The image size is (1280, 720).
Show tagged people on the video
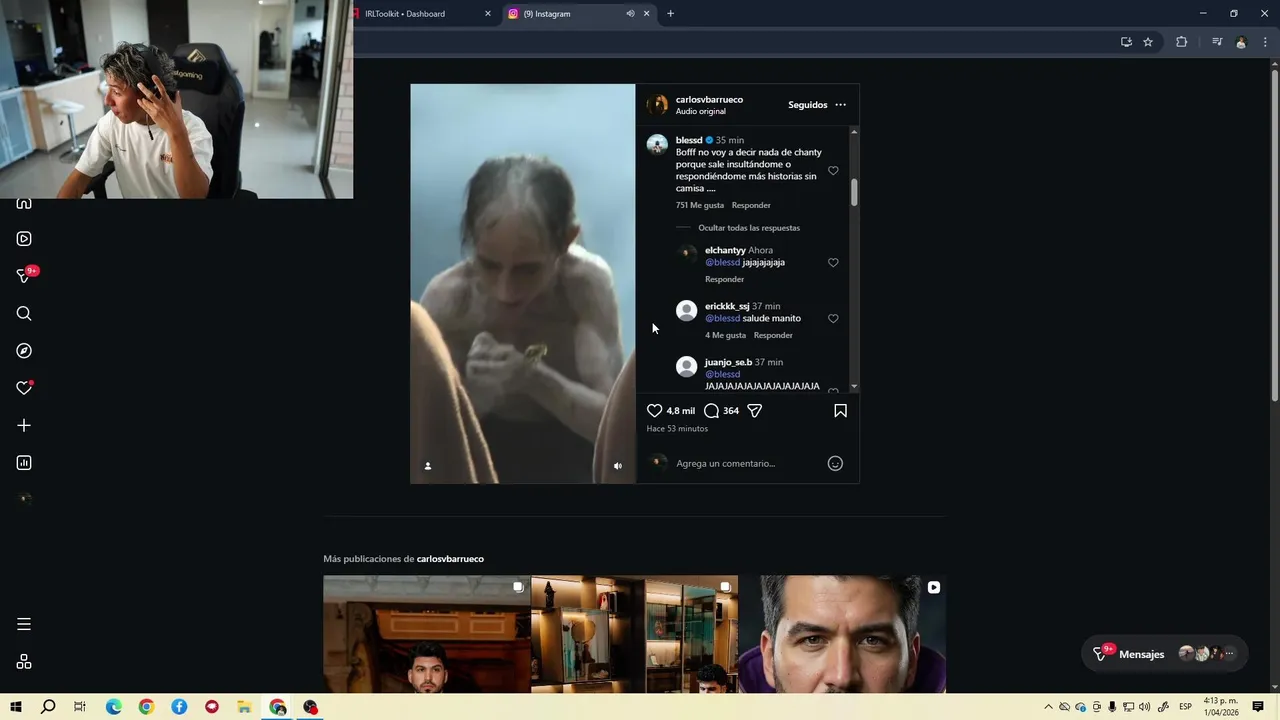coord(428,466)
